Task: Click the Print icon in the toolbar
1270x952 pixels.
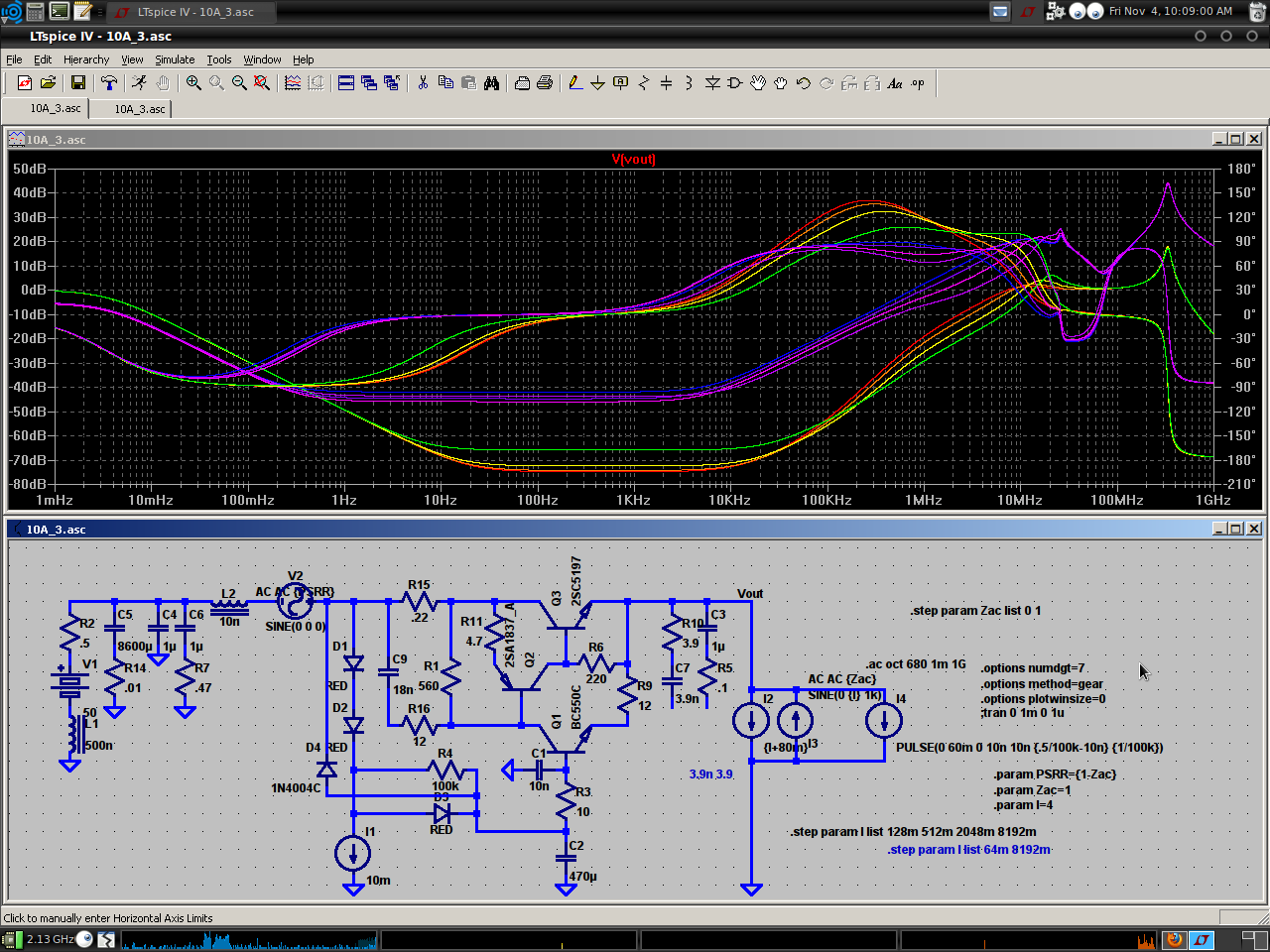Action: pyautogui.click(x=545, y=83)
